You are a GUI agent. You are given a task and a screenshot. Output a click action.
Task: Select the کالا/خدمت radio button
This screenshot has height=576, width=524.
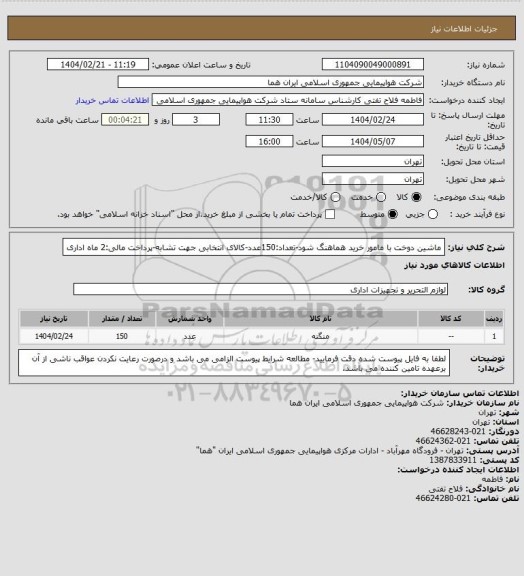tap(335, 197)
